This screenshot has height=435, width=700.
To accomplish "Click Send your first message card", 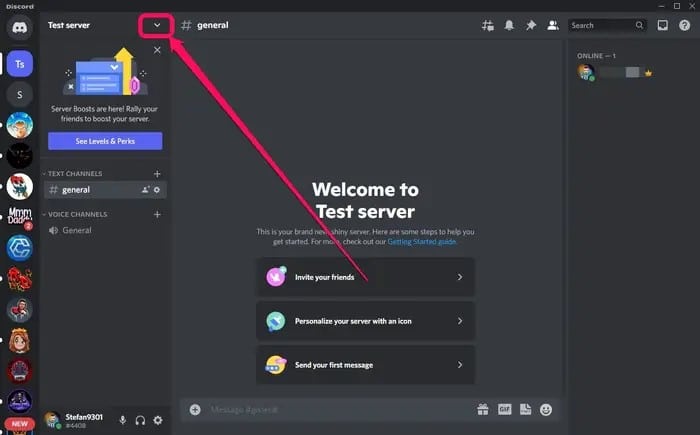I will point(365,365).
